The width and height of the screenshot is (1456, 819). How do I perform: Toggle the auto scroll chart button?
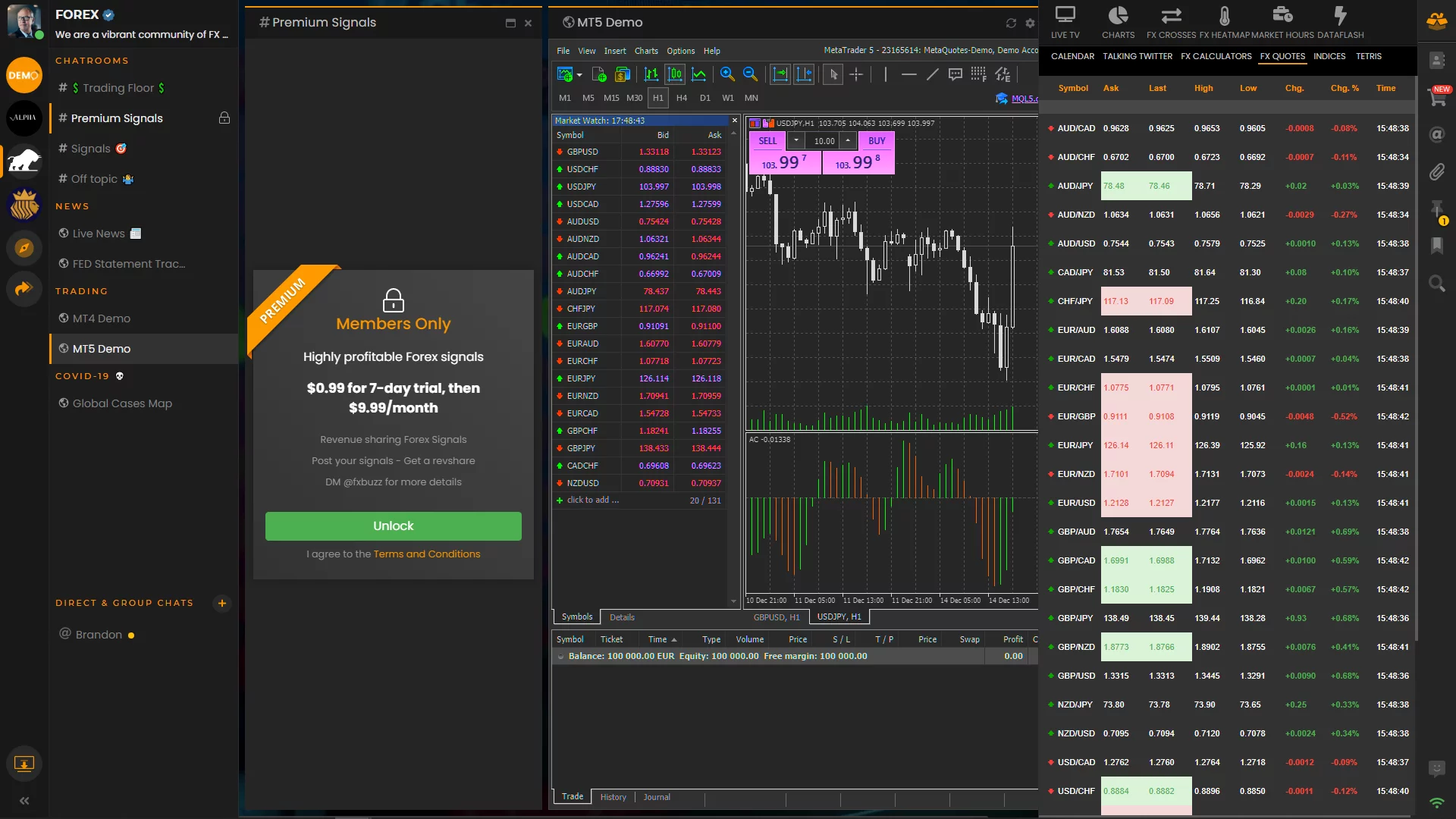coord(780,74)
